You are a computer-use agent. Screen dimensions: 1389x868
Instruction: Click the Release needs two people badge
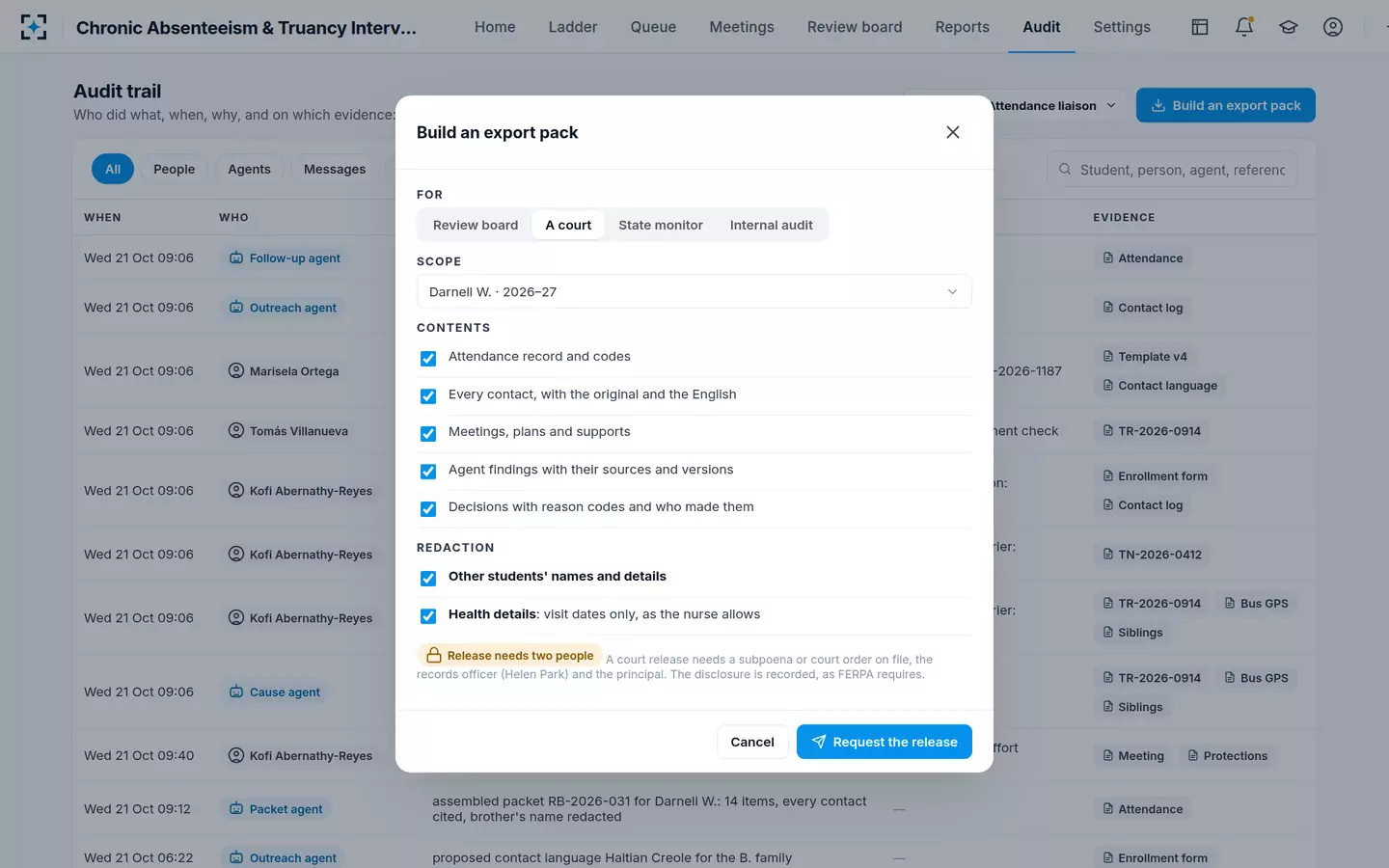510,656
